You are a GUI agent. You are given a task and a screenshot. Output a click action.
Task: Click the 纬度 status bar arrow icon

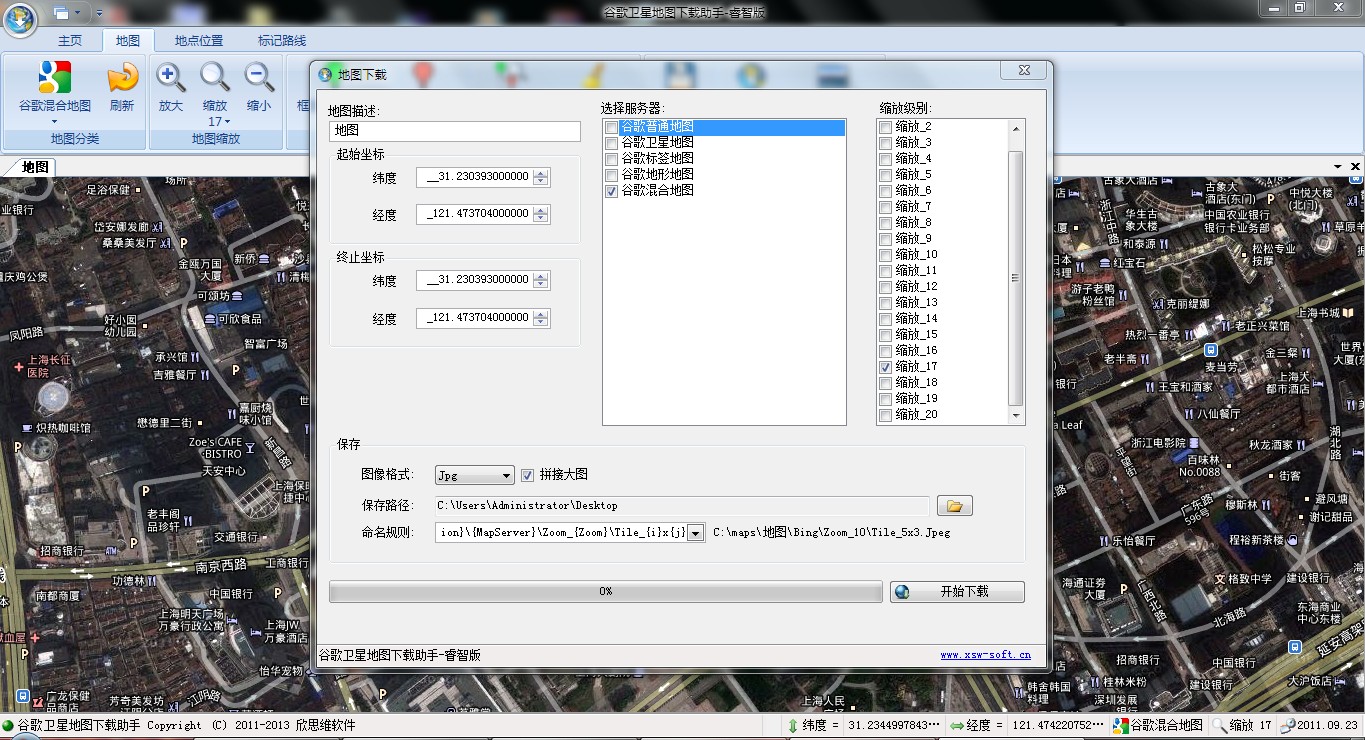point(793,726)
